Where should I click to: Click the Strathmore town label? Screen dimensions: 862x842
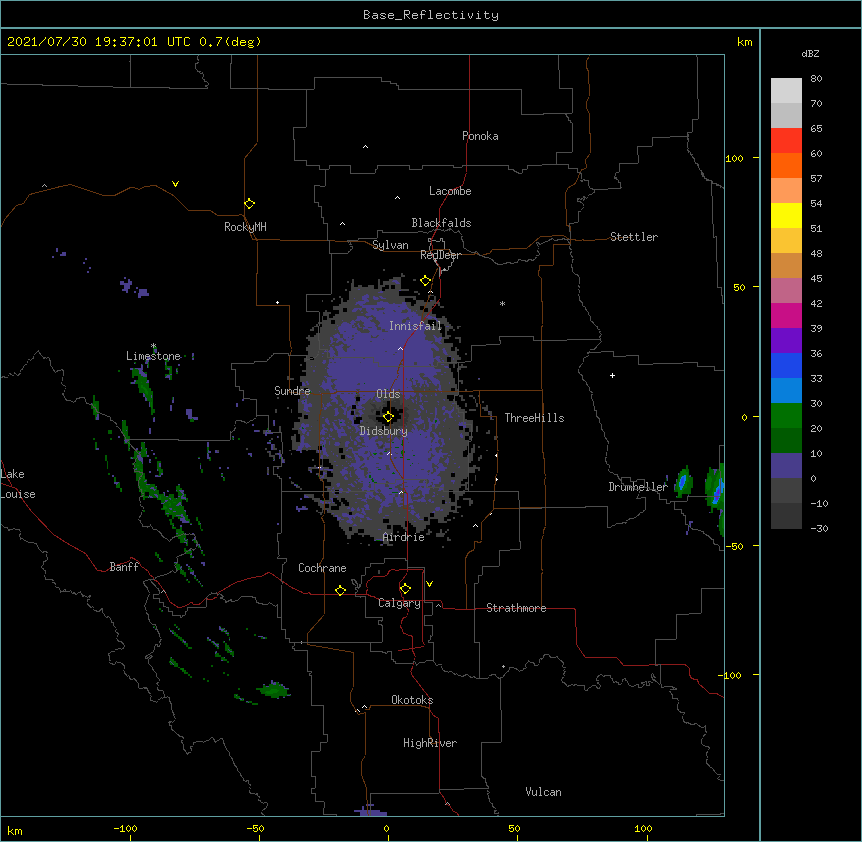(x=516, y=608)
